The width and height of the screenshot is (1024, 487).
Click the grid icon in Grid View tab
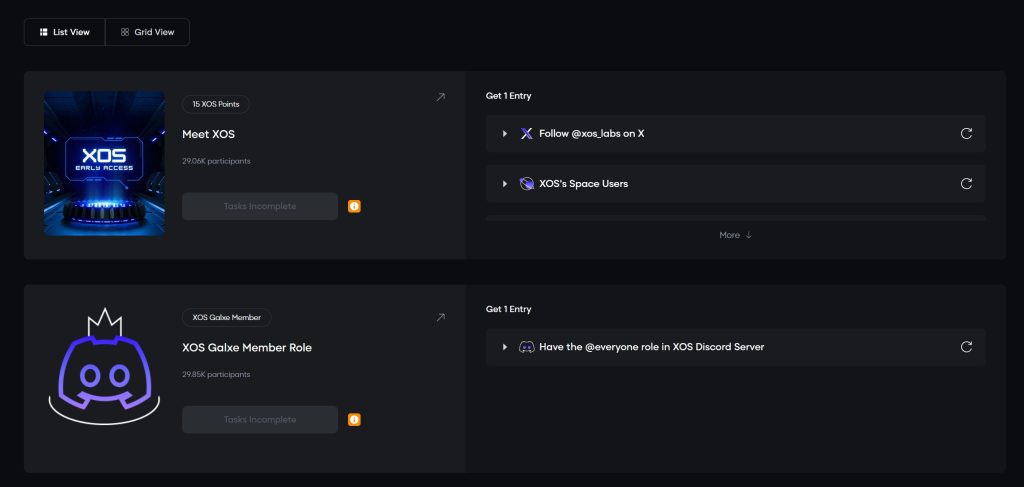(125, 32)
